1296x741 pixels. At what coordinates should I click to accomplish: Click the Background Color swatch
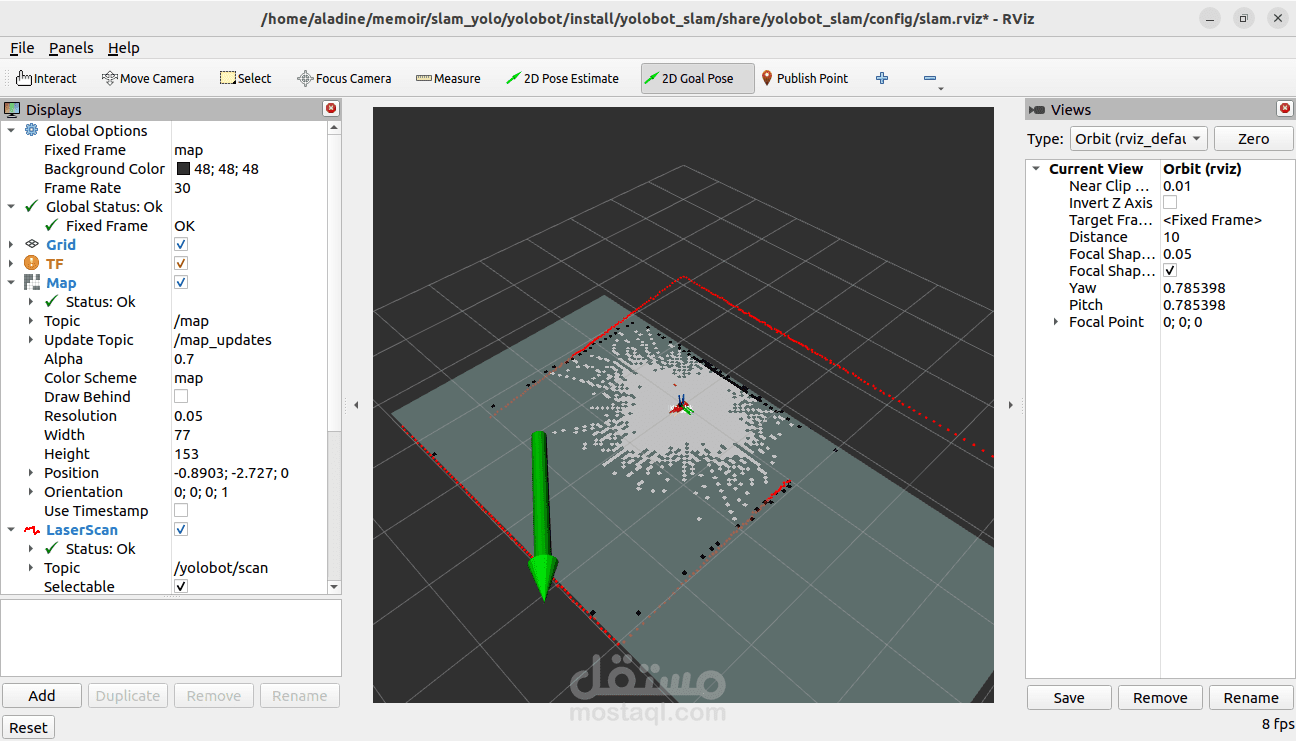183,169
